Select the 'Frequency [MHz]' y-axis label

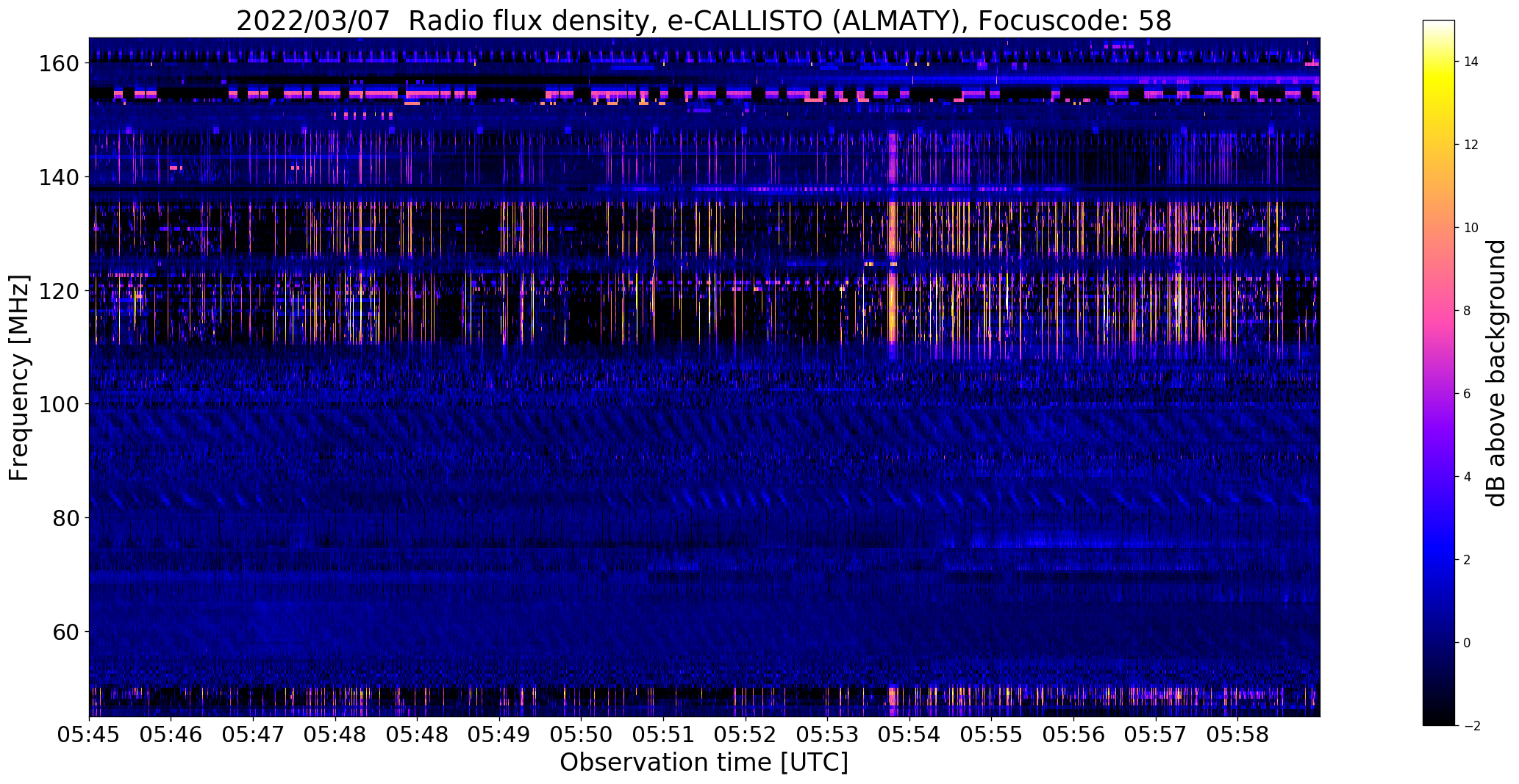(x=20, y=378)
